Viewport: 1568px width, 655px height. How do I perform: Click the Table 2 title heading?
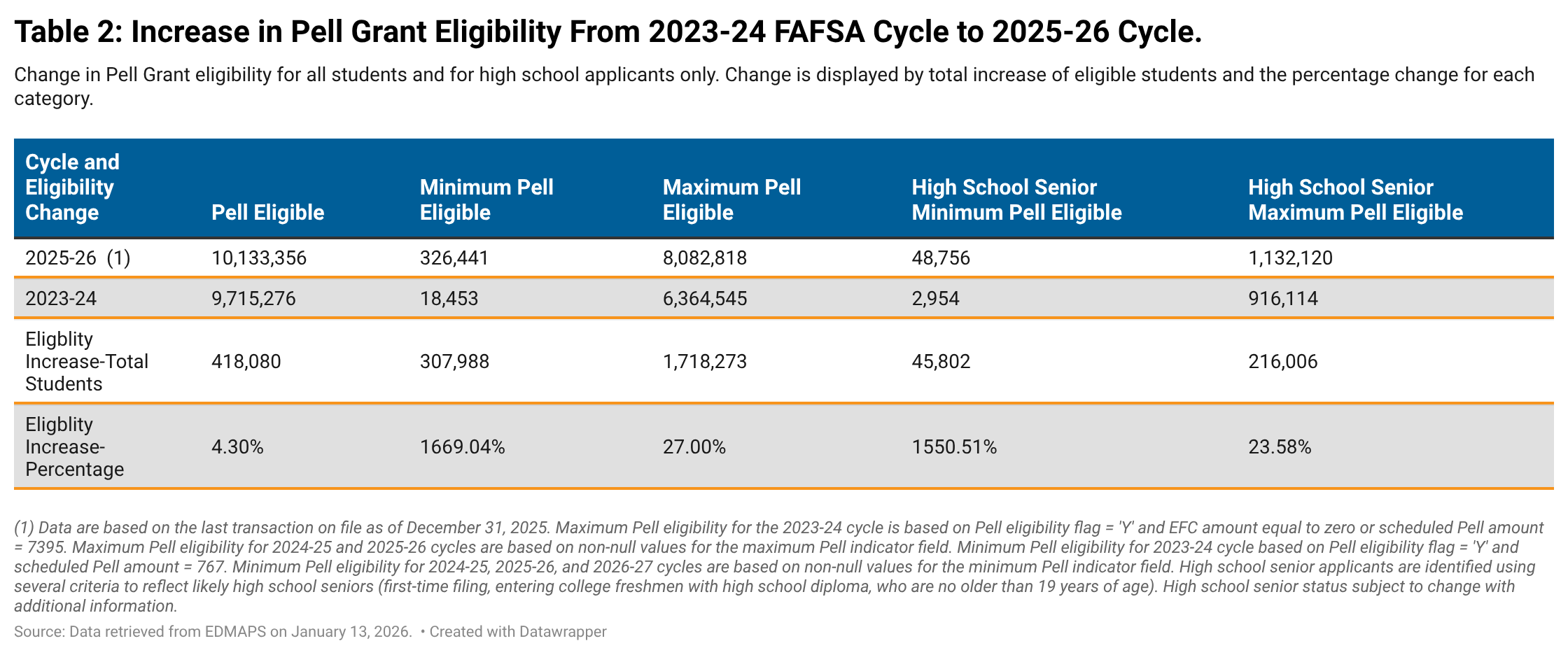[608, 32]
